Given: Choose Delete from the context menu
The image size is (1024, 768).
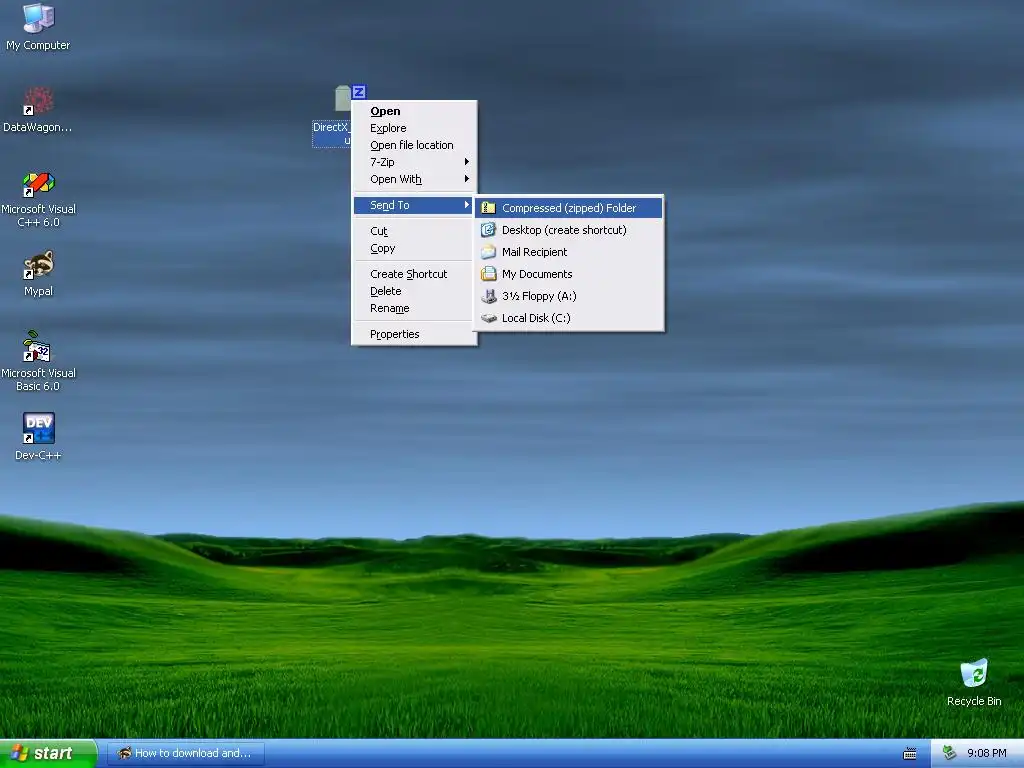Looking at the screenshot, I should (x=414, y=291).
